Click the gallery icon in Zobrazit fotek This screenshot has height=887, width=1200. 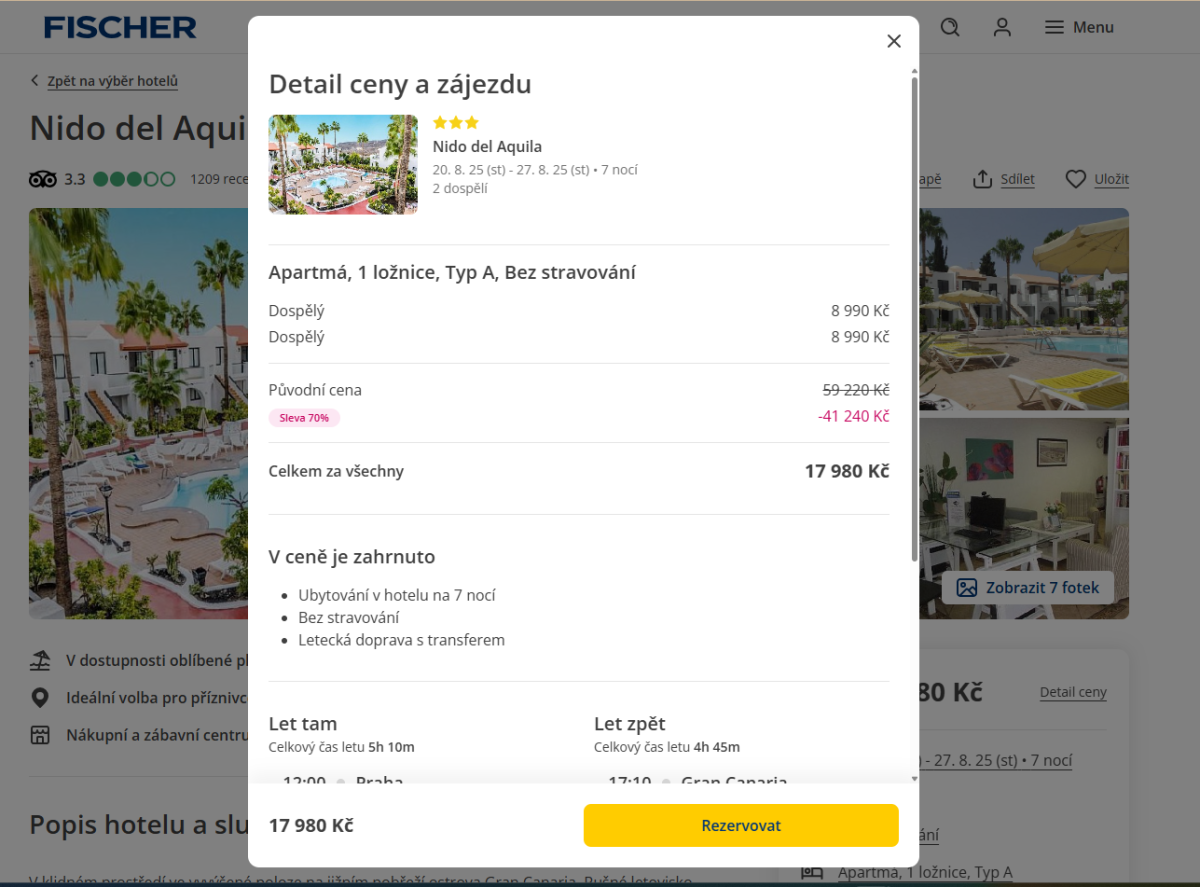click(966, 588)
